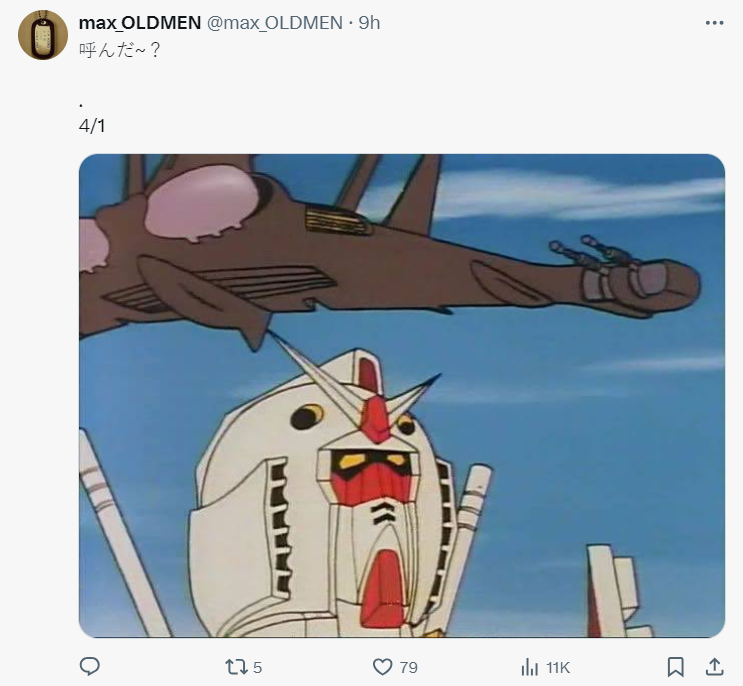Bookmark this tweet
This screenshot has width=743, height=686.
click(676, 666)
